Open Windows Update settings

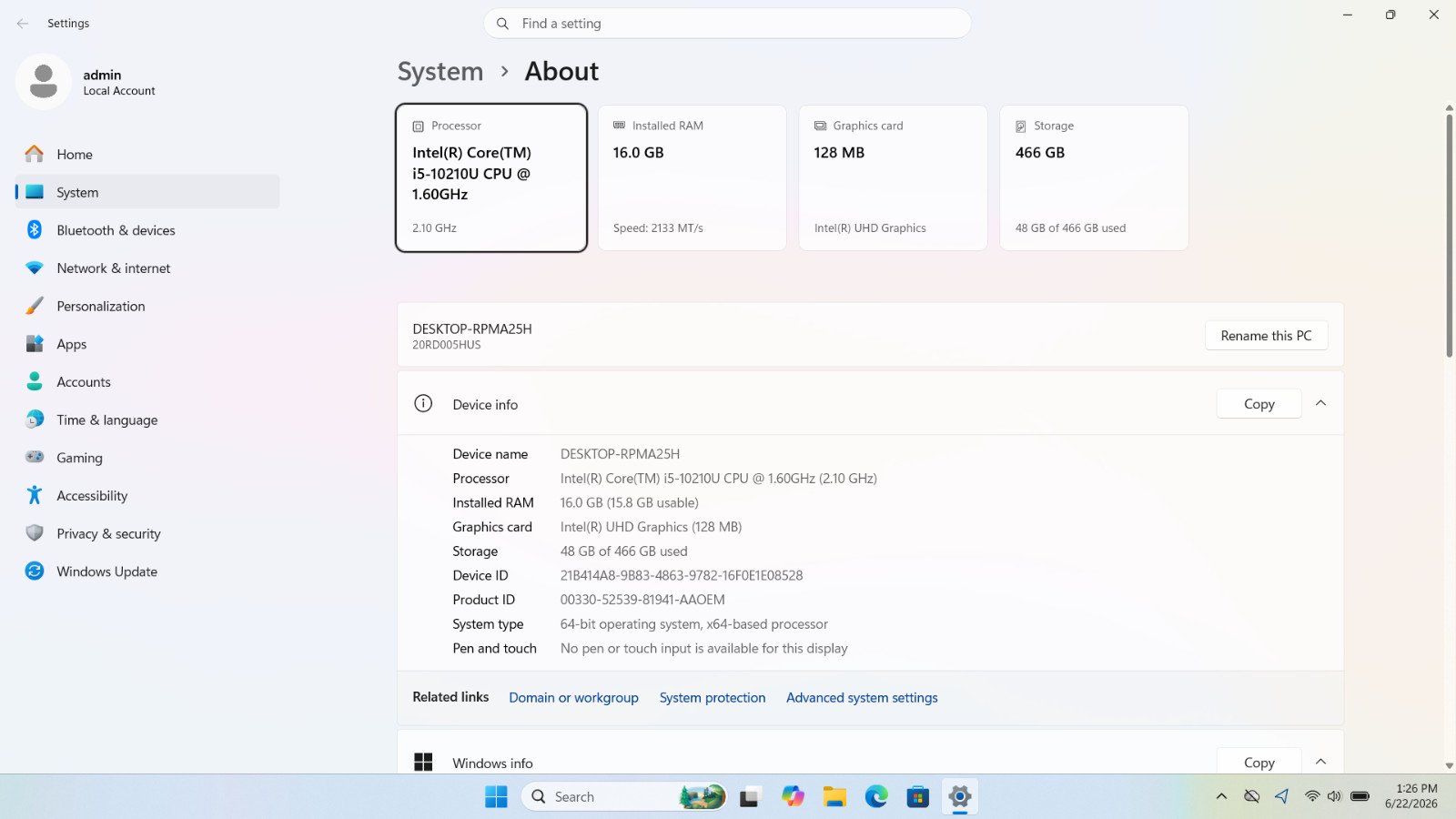coord(147,571)
